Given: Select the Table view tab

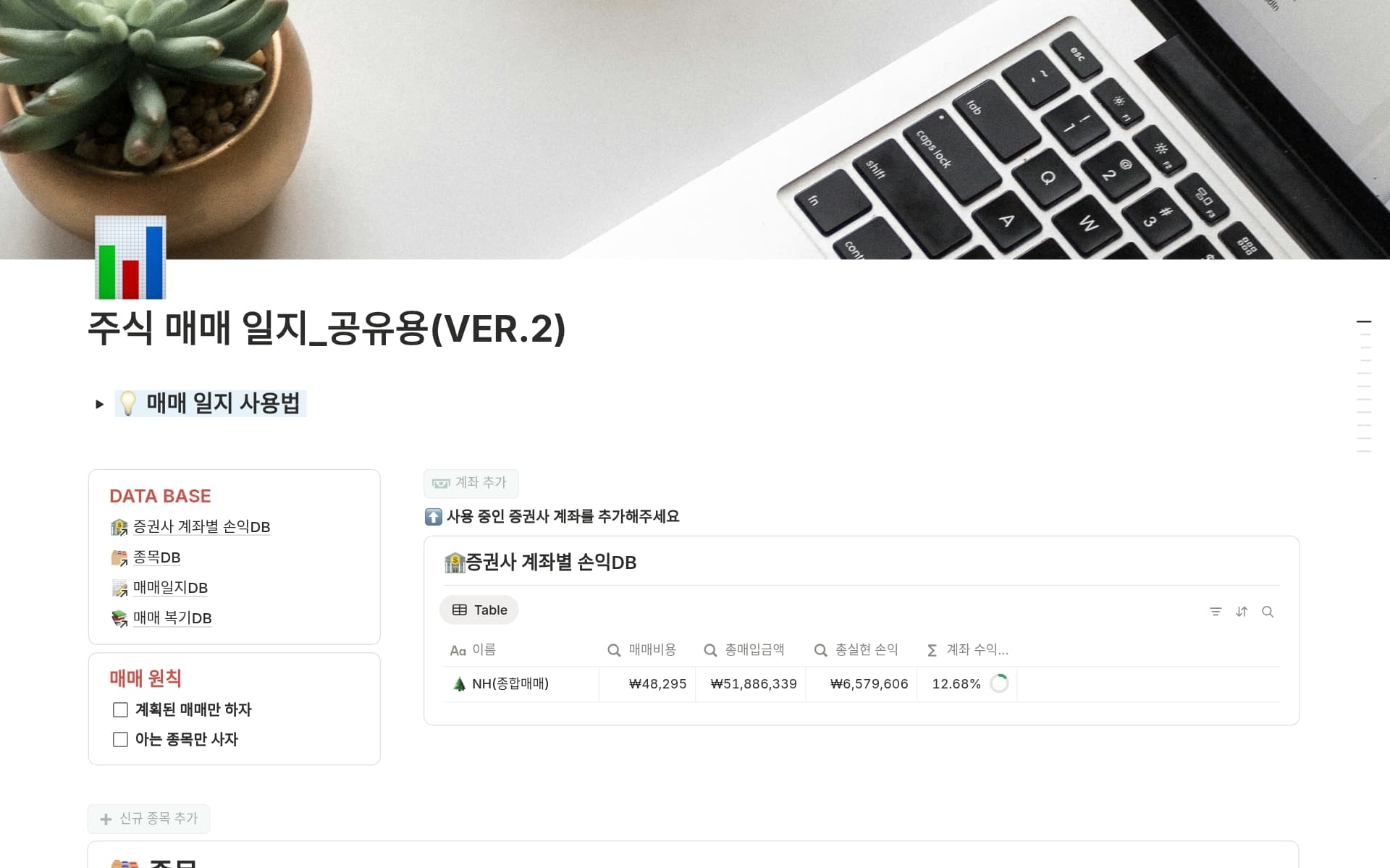Looking at the screenshot, I should click(x=479, y=610).
